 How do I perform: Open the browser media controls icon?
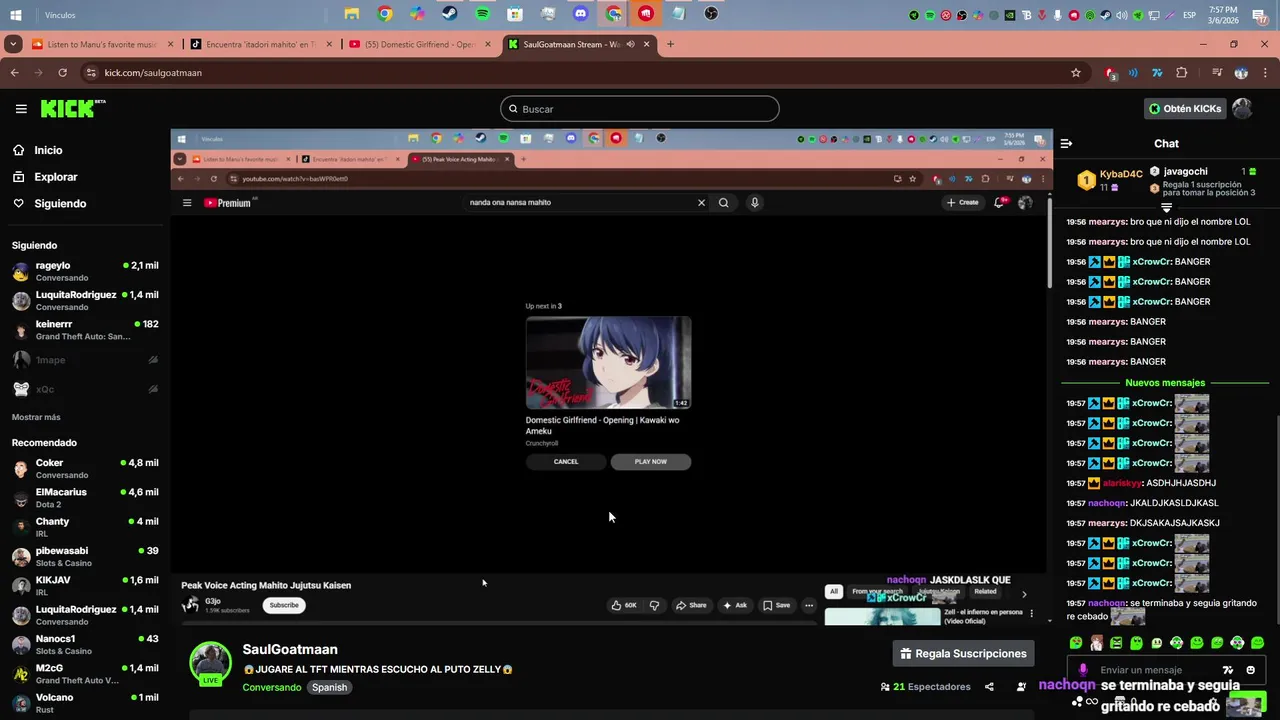[x=1217, y=73]
